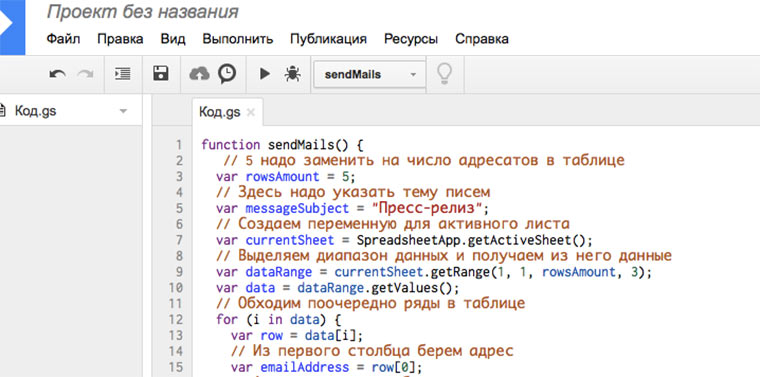Open the Вид menu
The image size is (760, 377).
pyautogui.click(x=173, y=39)
